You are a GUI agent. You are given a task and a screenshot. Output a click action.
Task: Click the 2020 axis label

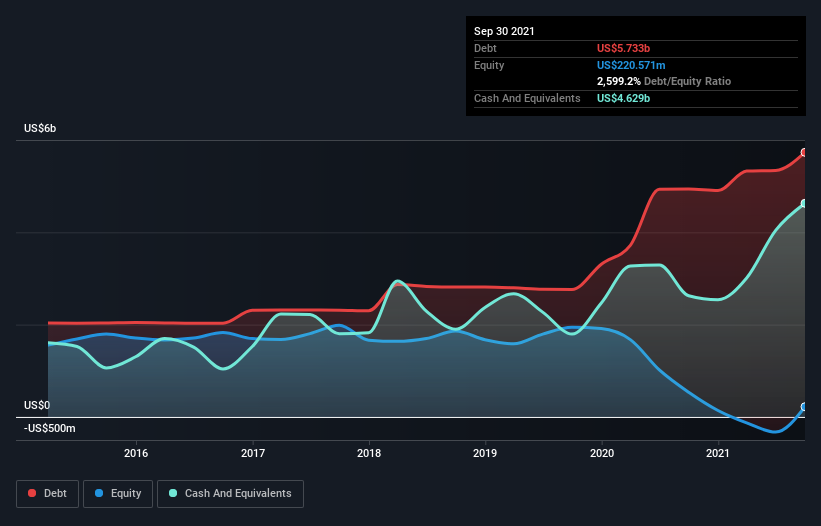602,453
